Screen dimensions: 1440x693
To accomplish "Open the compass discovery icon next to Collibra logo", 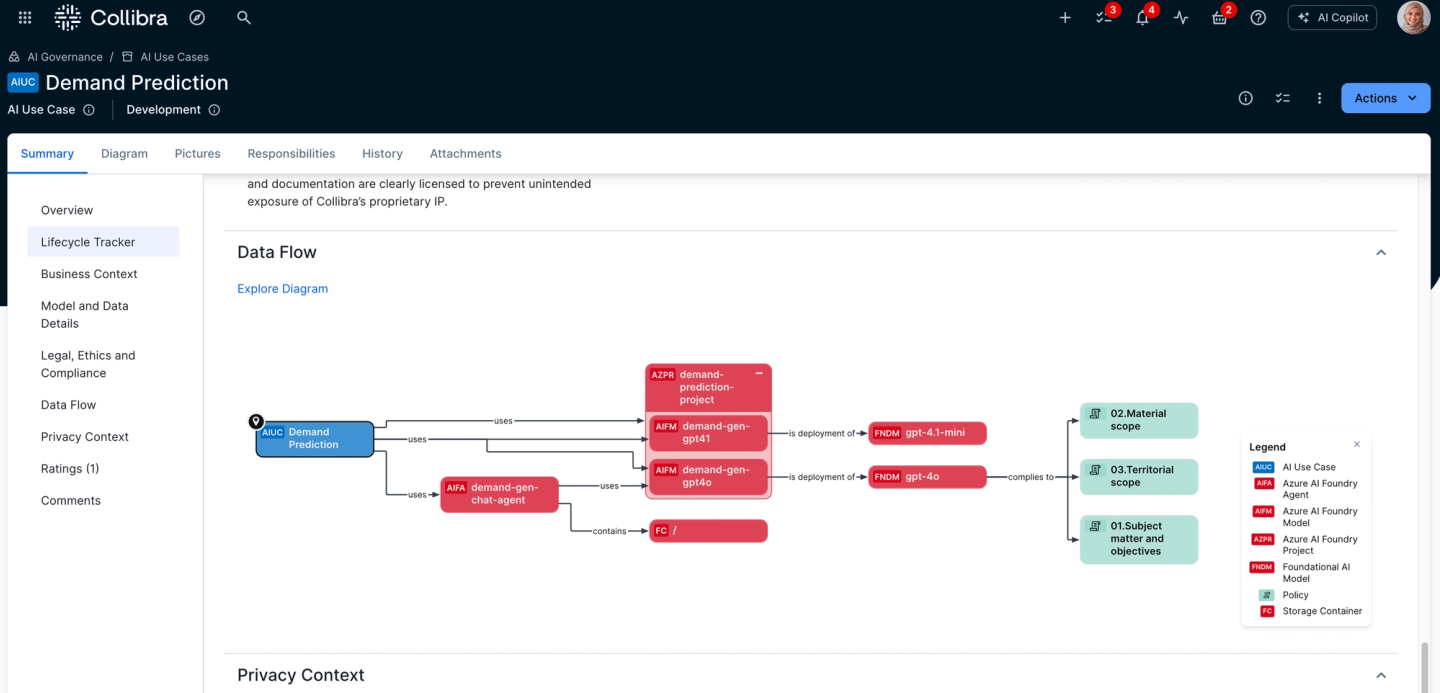I will coord(196,17).
